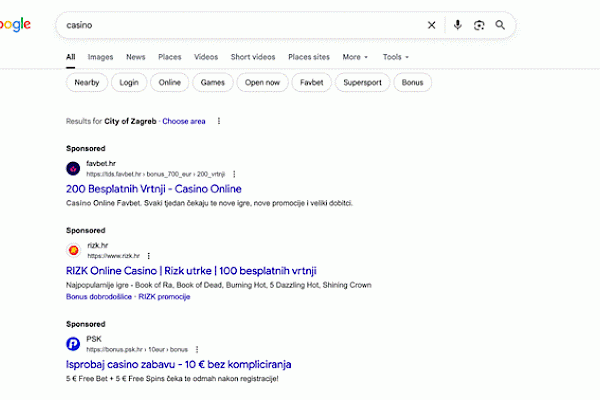The image size is (600, 400).
Task: Click the Choose area link
Action: [x=184, y=121]
